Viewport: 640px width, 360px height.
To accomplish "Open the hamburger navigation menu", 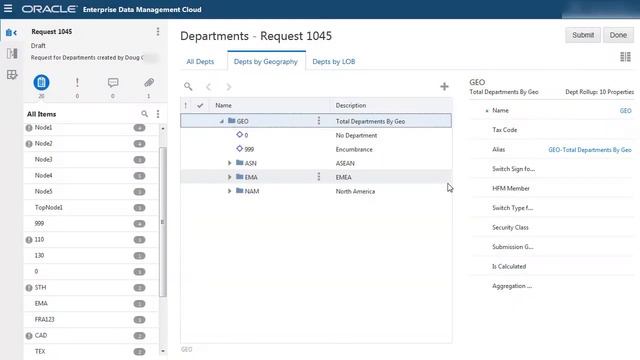I will click(8, 9).
